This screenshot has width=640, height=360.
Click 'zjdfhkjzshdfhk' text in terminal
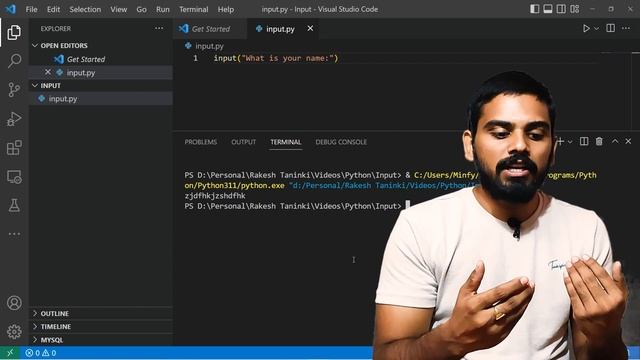coord(215,196)
